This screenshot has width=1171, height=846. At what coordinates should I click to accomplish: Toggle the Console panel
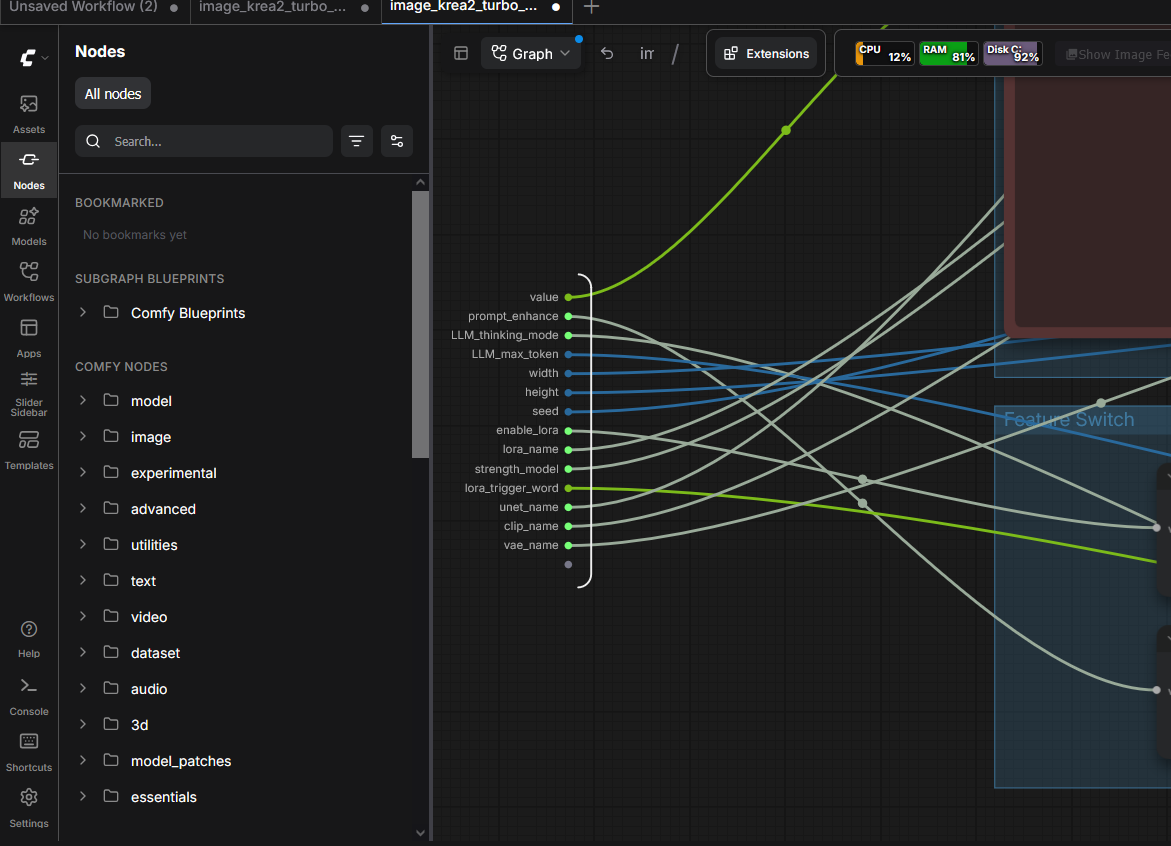point(29,696)
